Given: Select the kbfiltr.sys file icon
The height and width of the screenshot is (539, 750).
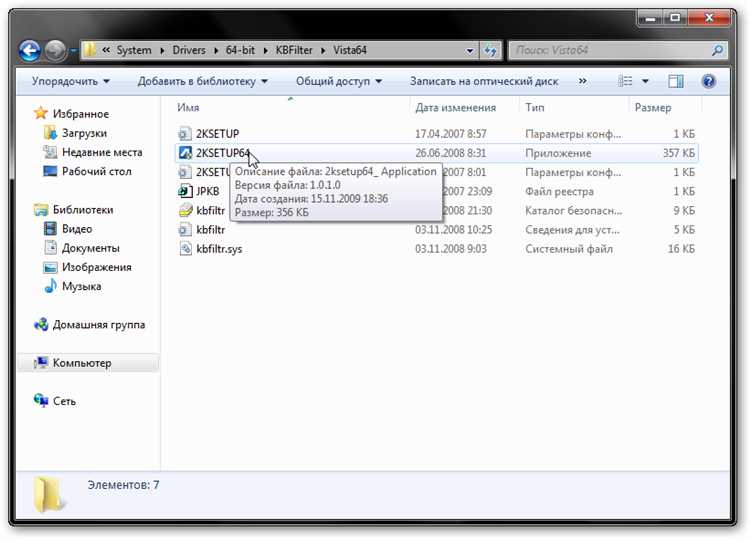Looking at the screenshot, I should tap(185, 248).
